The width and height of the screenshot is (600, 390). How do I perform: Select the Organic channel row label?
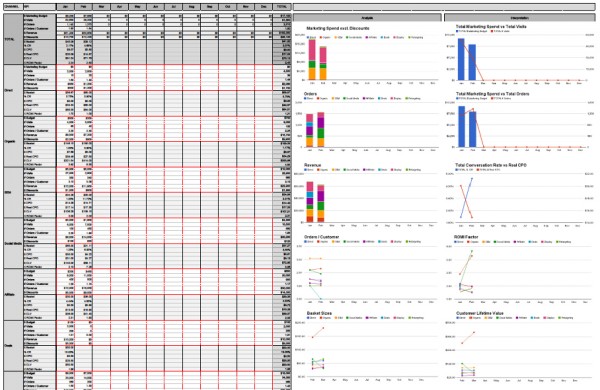(x=13, y=141)
